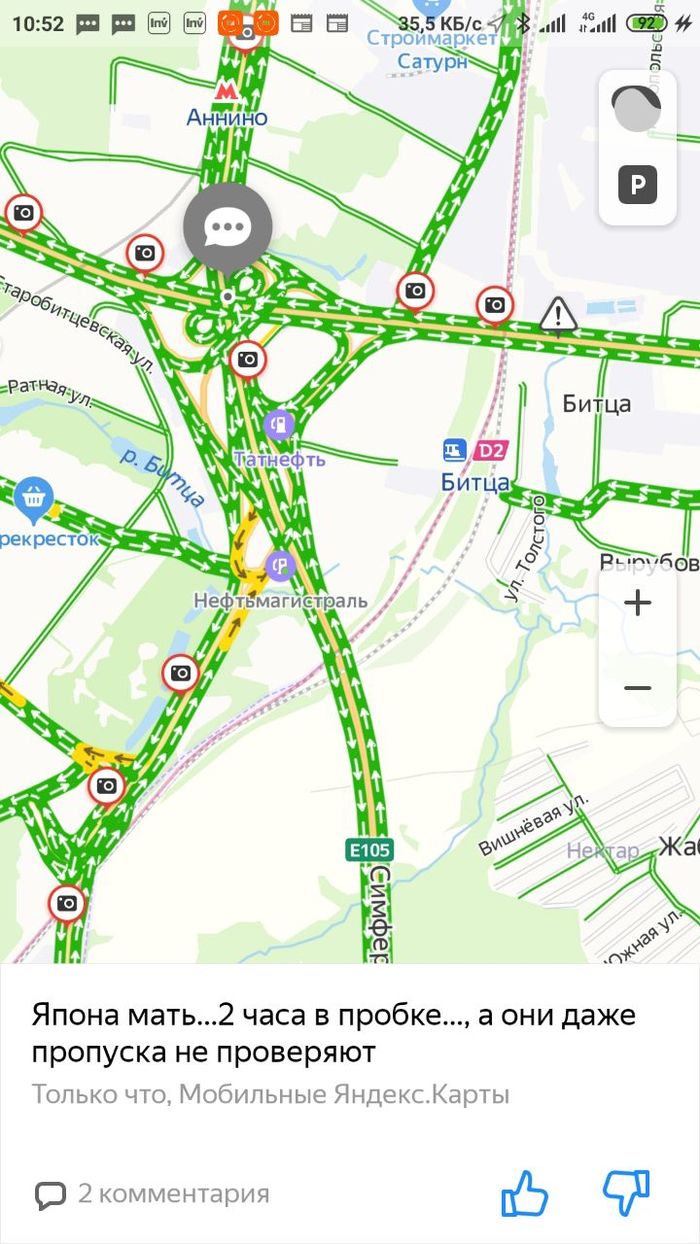700x1244 pixels.
Task: Tap the gray chat bubble map pin
Action: (228, 228)
